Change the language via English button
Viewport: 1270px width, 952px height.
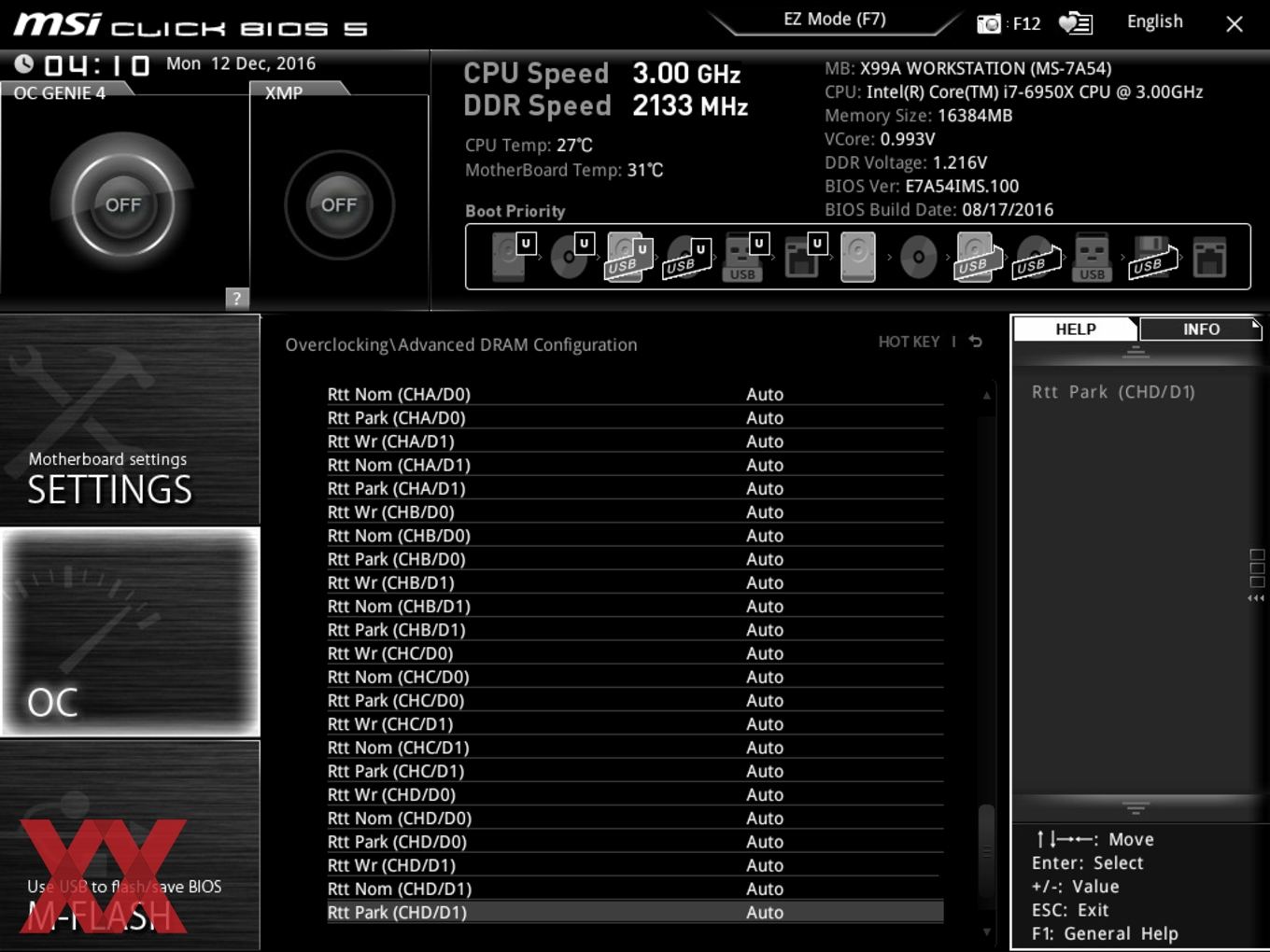click(1154, 21)
